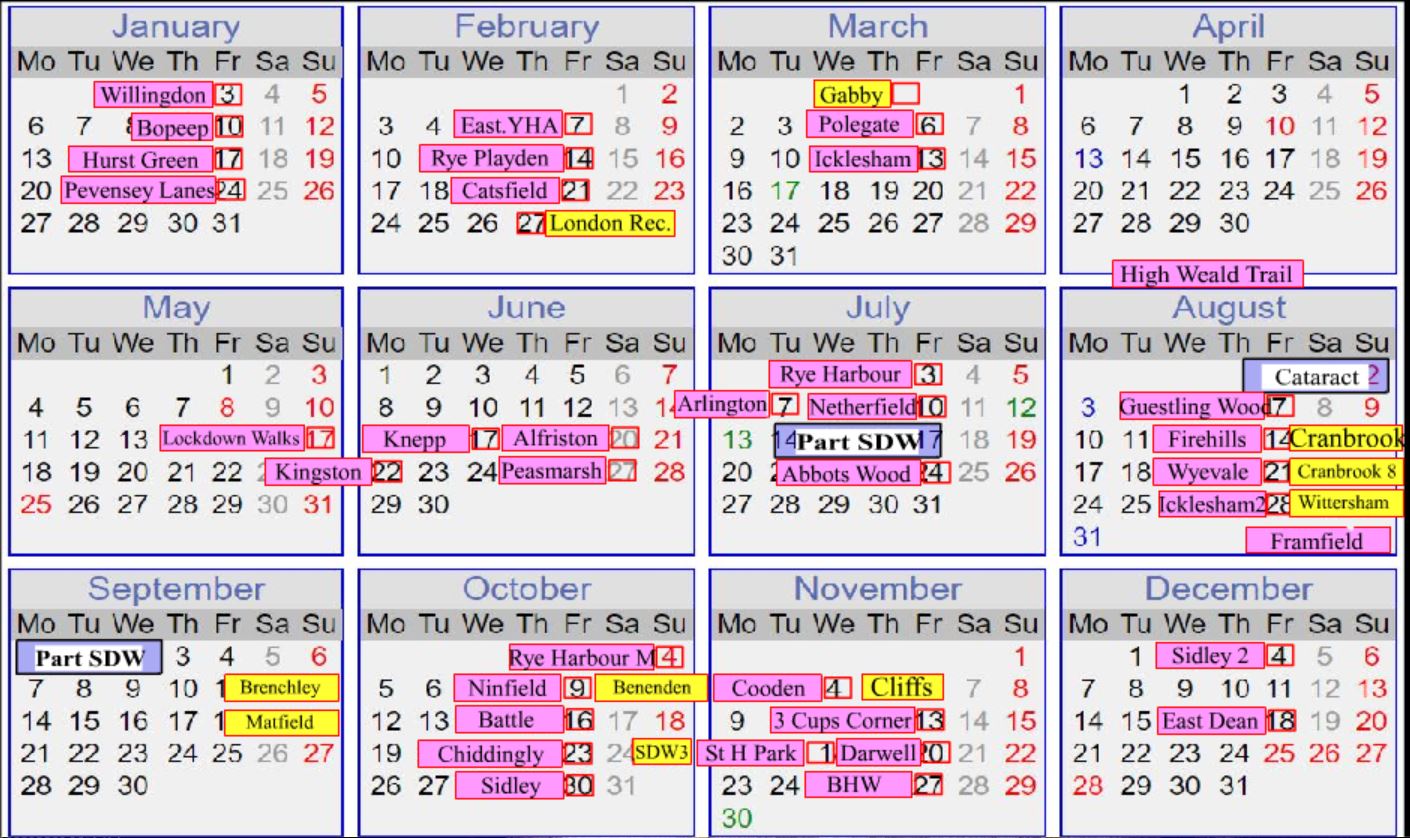Click the Icklesham label in March

coord(863,159)
